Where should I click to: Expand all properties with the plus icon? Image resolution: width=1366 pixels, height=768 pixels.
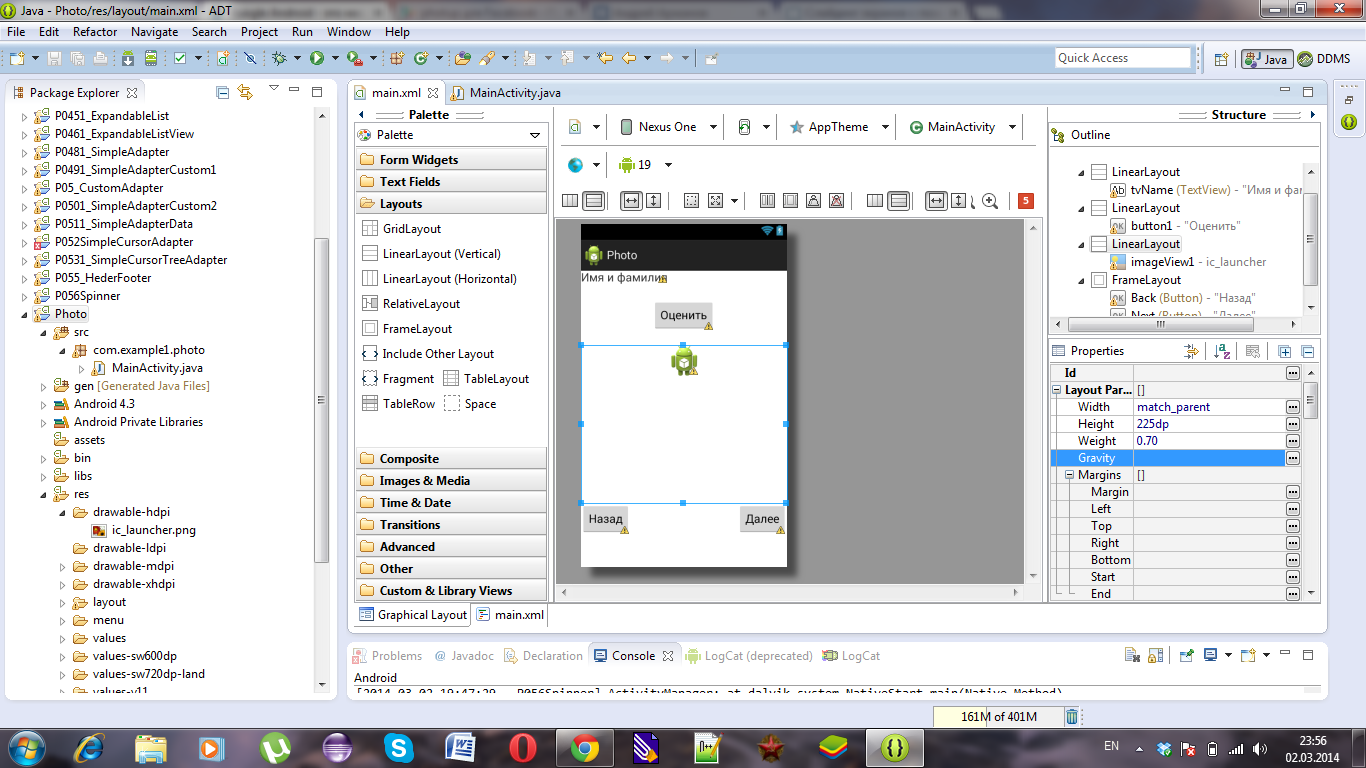tap(1285, 351)
